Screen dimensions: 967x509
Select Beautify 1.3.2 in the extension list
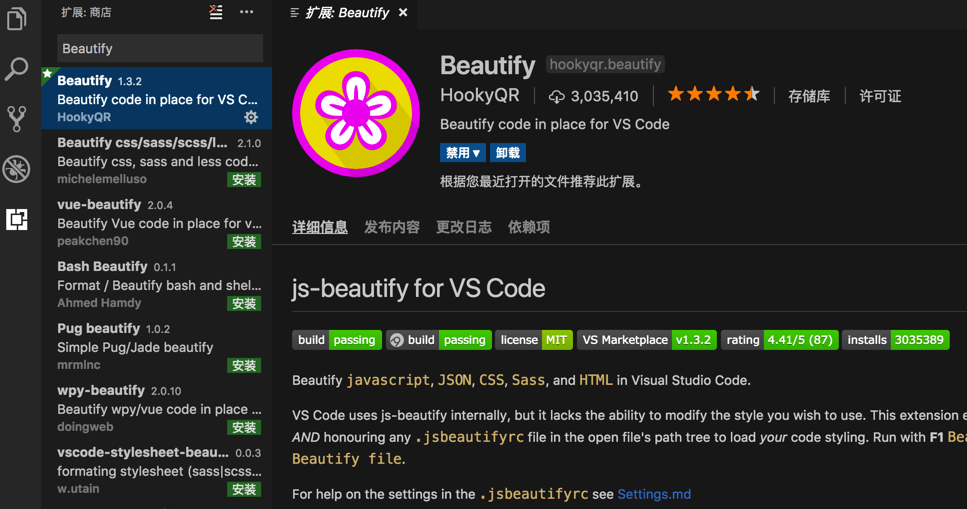157,98
